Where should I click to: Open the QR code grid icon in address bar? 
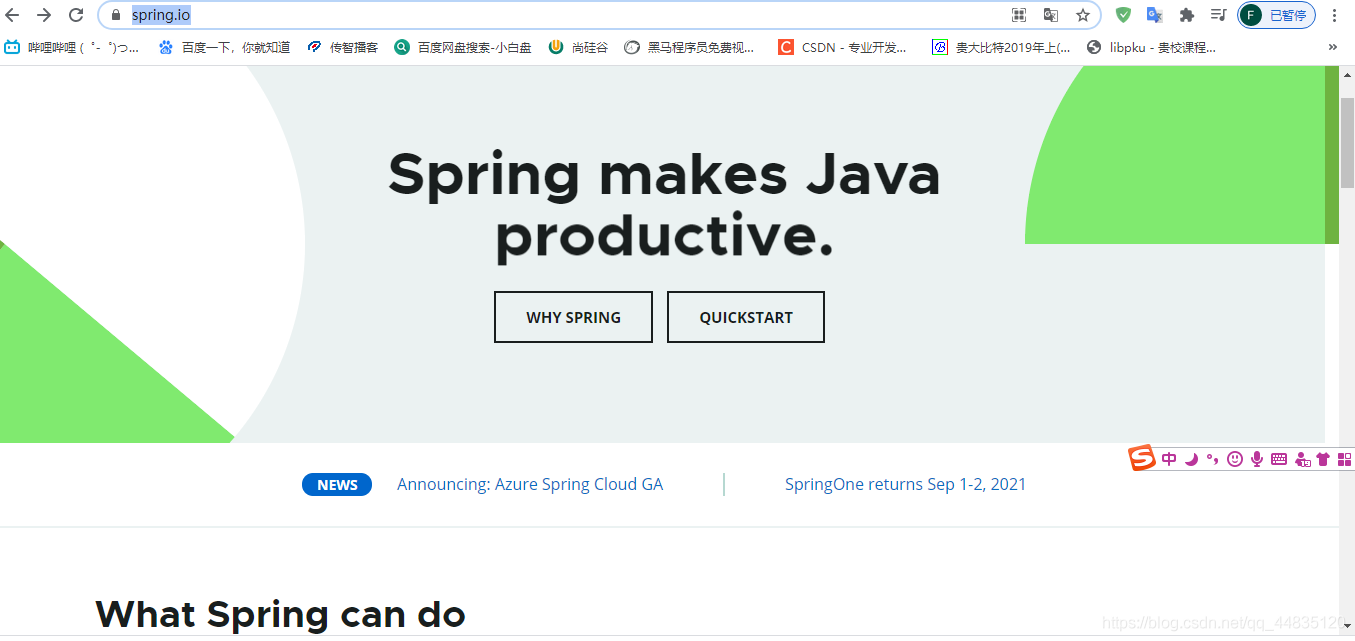(1019, 15)
